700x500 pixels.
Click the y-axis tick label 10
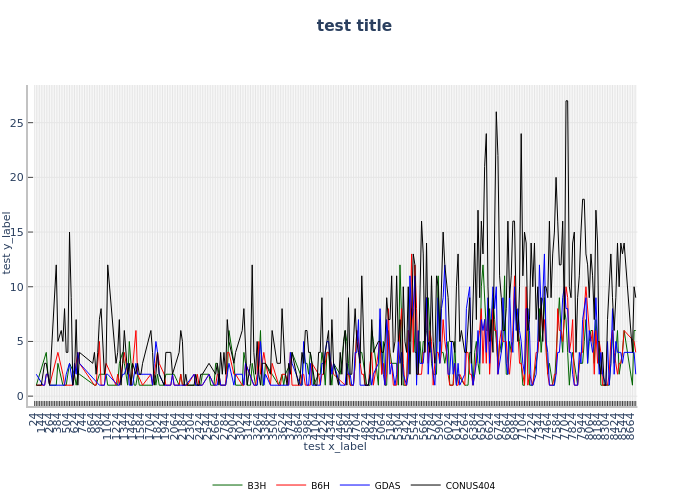15,287
